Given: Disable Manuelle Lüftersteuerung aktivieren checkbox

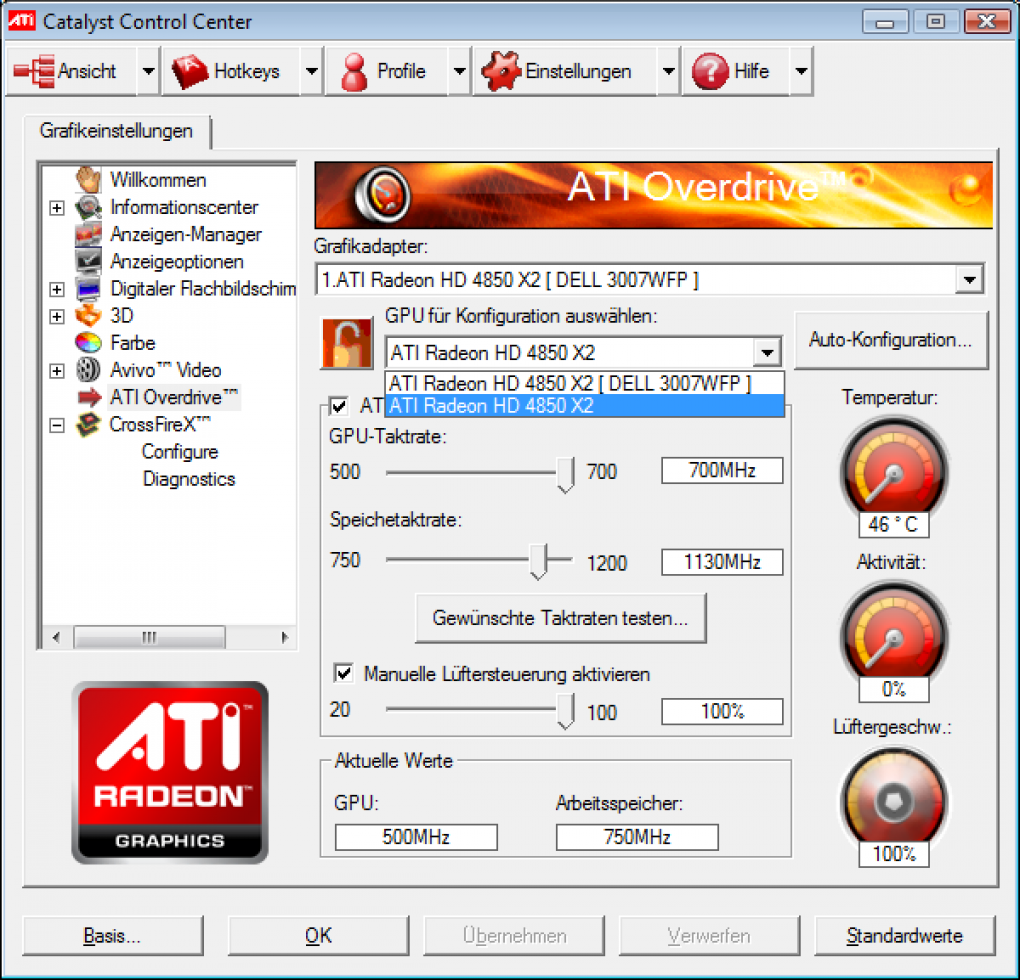Looking at the screenshot, I should point(343,673).
